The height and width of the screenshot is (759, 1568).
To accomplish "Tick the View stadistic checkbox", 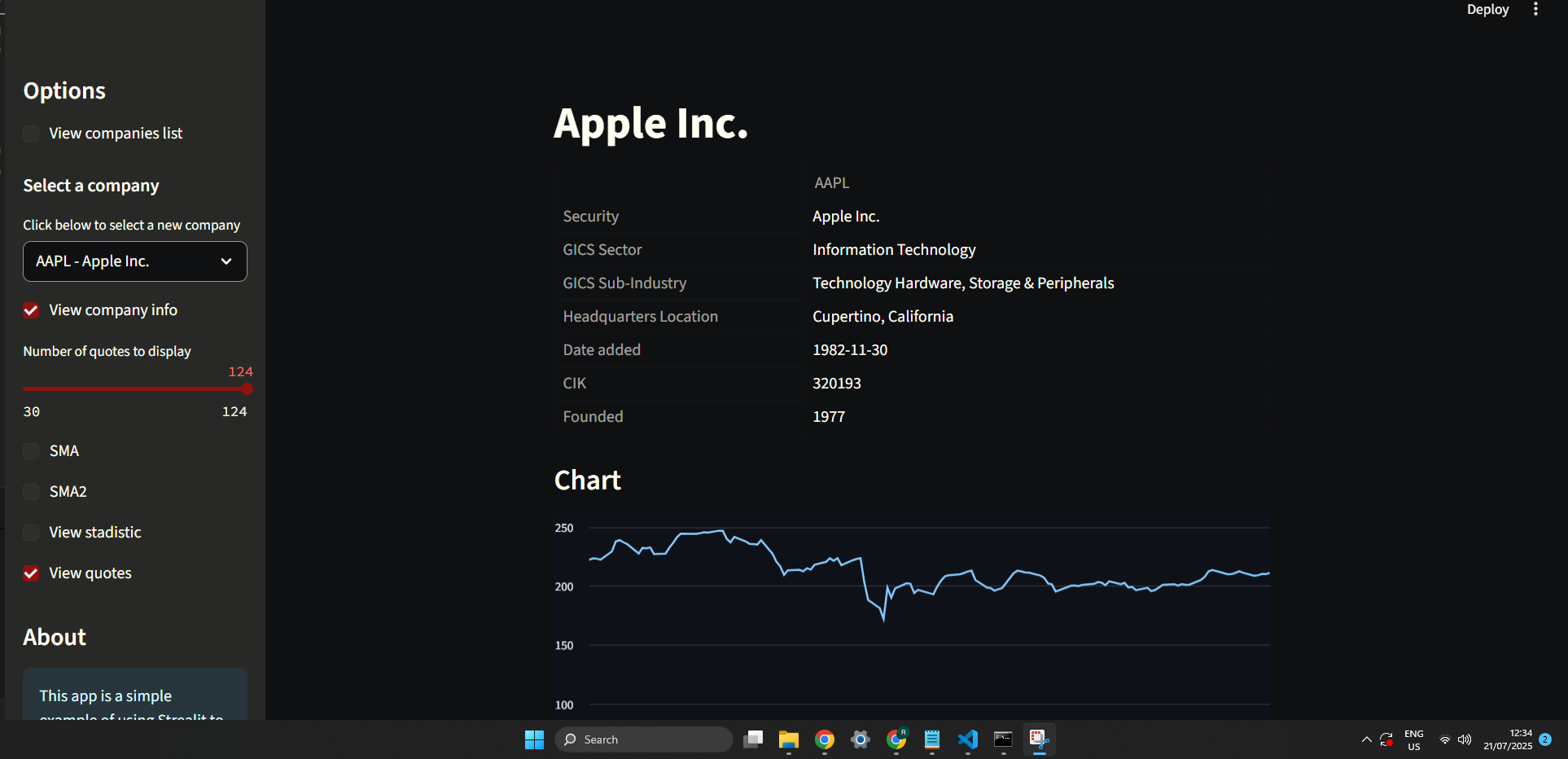I will point(31,533).
